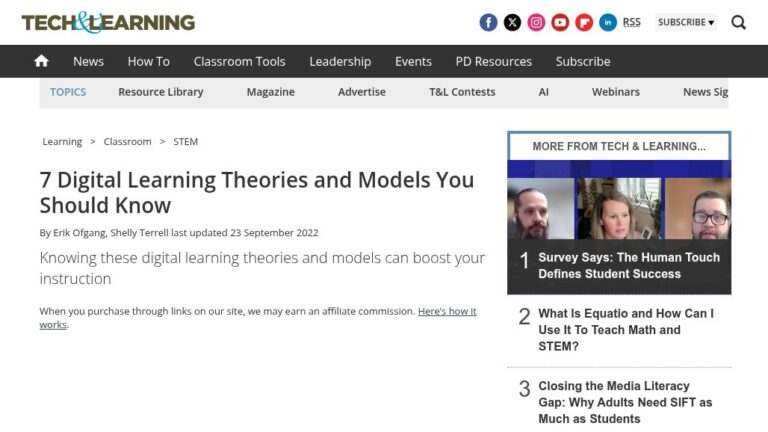Open the Leadership menu
Screen dimensions: 768x432
pyautogui.click(x=340, y=61)
